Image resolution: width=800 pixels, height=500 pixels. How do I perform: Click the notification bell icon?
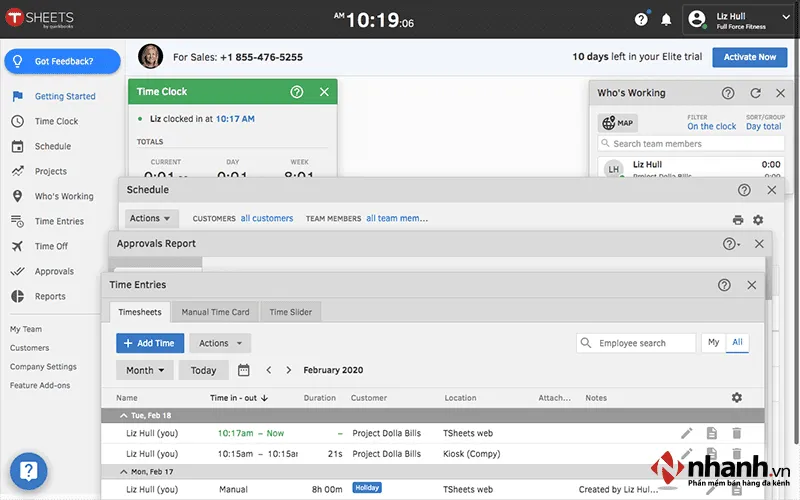(x=667, y=19)
